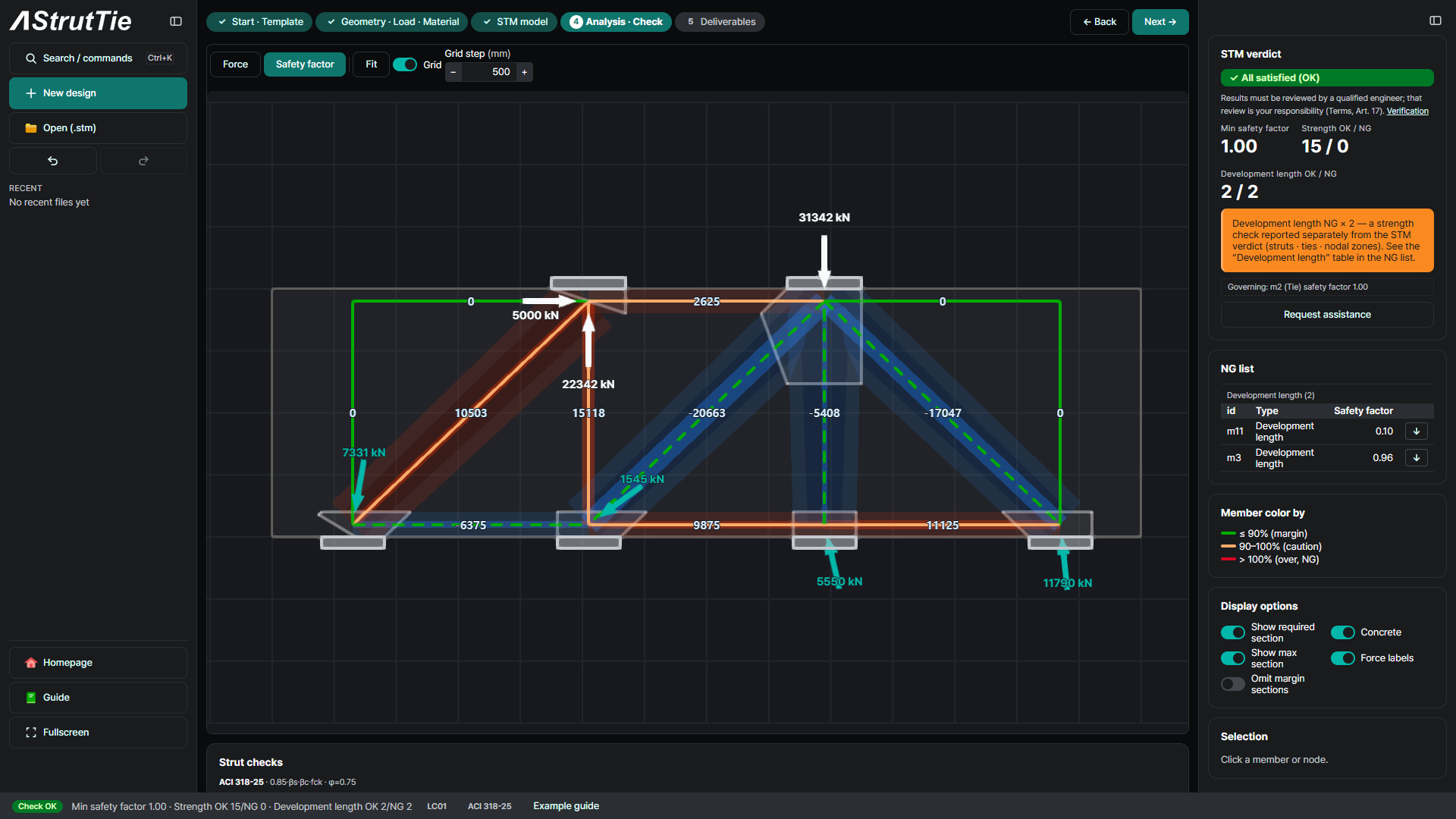Fit the model to view
This screenshot has width=1456, height=819.
371,64
